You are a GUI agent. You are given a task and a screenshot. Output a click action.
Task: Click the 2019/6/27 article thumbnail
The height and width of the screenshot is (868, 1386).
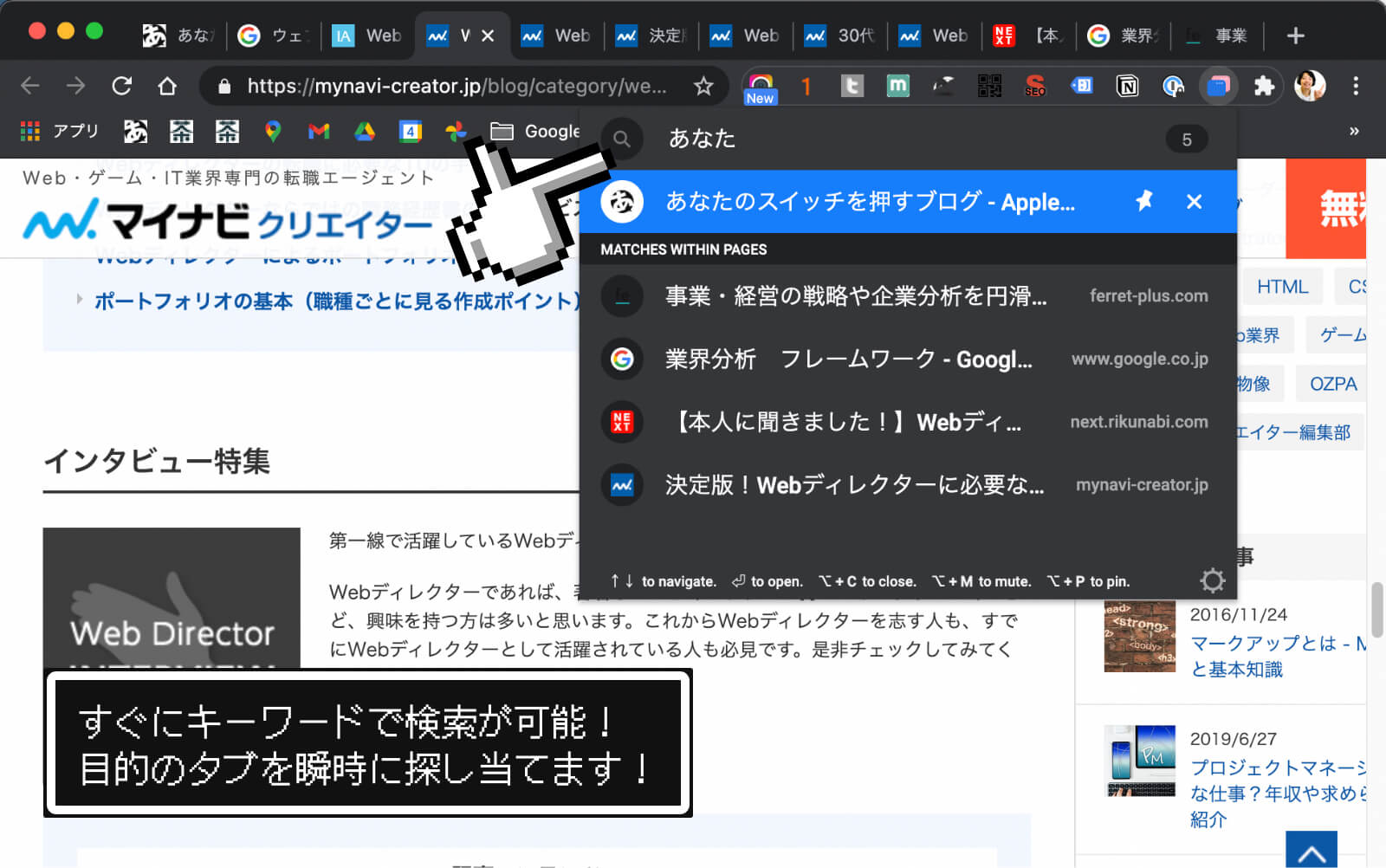coord(1140,761)
